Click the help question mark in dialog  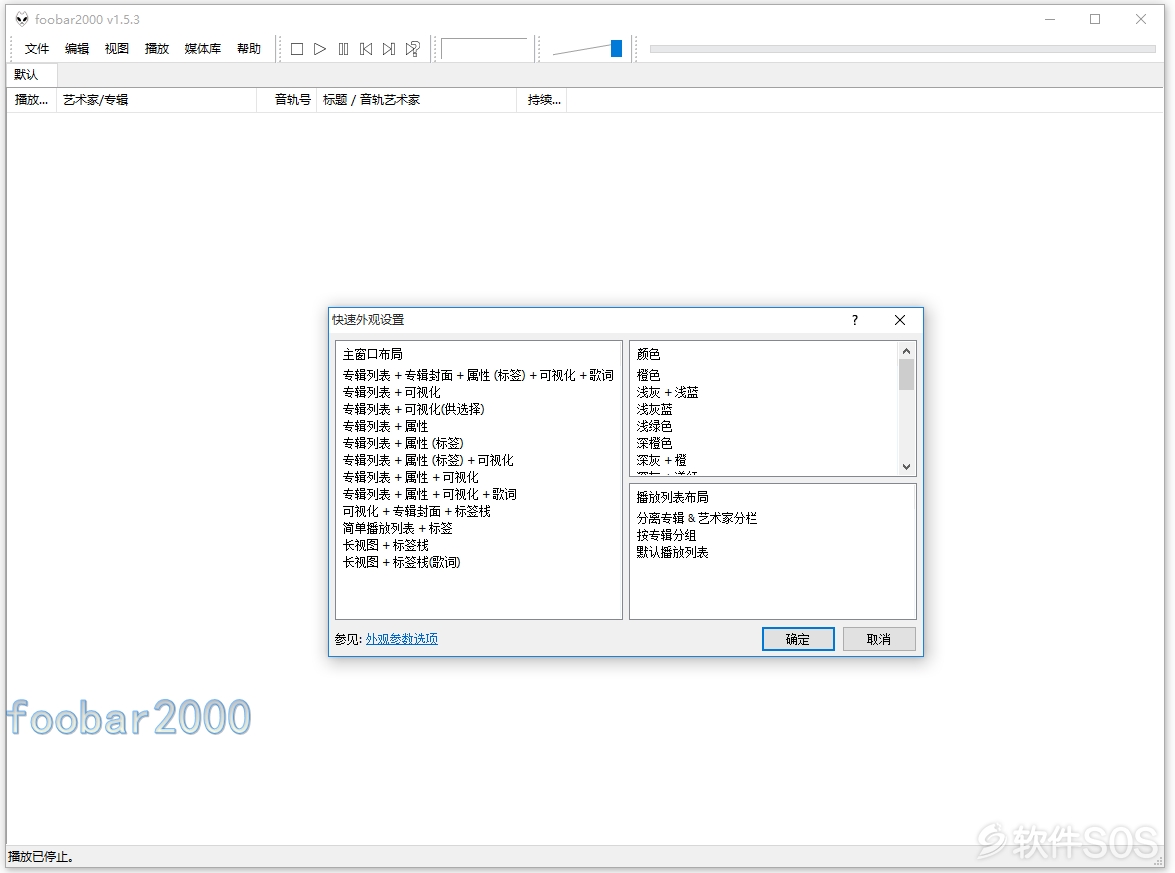(x=854, y=320)
